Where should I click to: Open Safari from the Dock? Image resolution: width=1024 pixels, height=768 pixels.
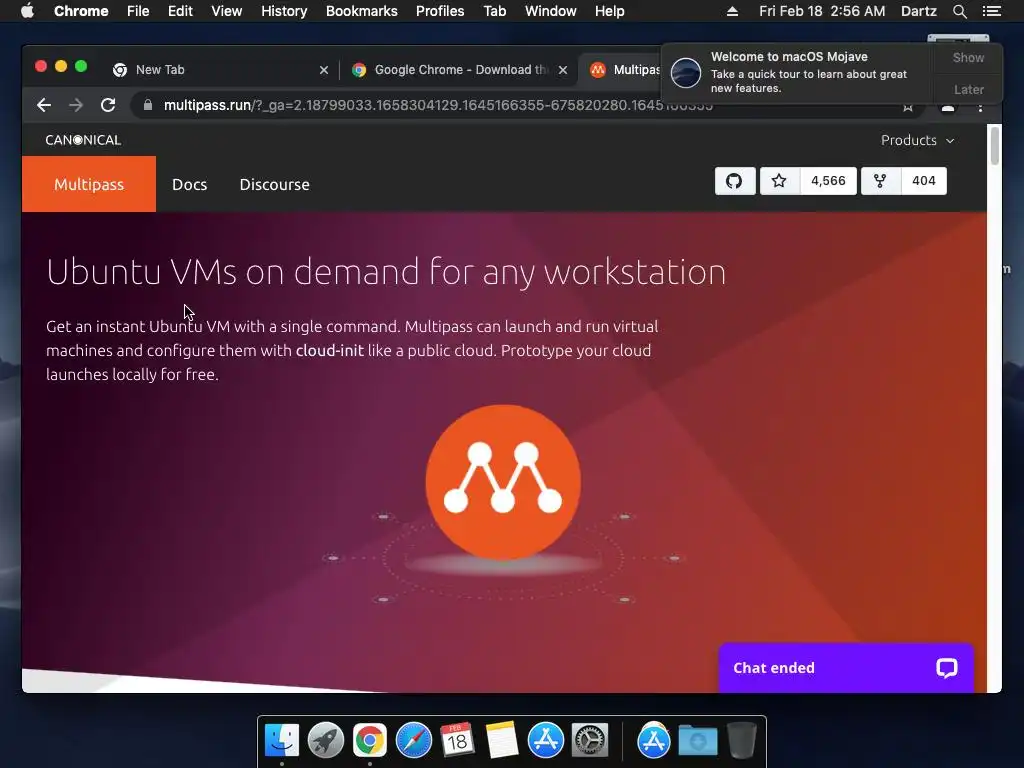[x=414, y=740]
